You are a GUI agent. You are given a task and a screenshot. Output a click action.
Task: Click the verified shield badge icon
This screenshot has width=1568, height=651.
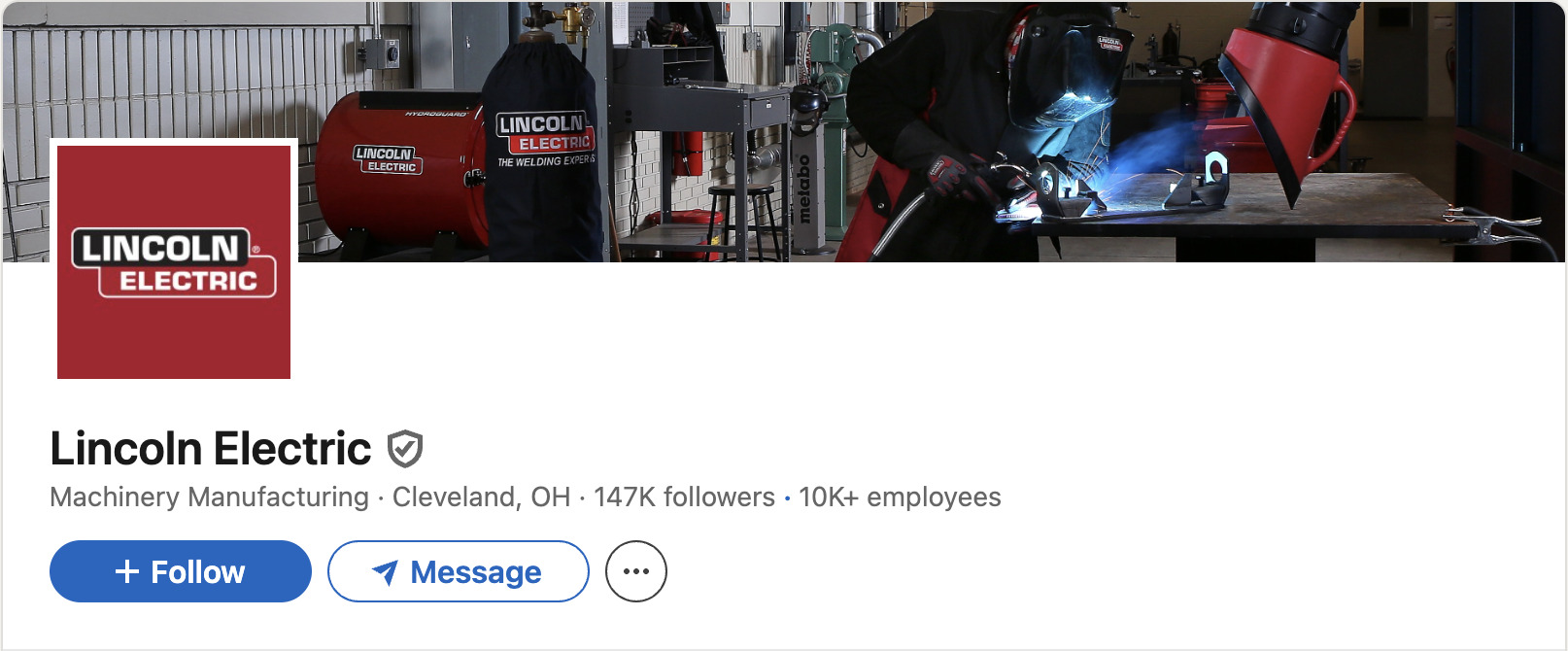(404, 449)
